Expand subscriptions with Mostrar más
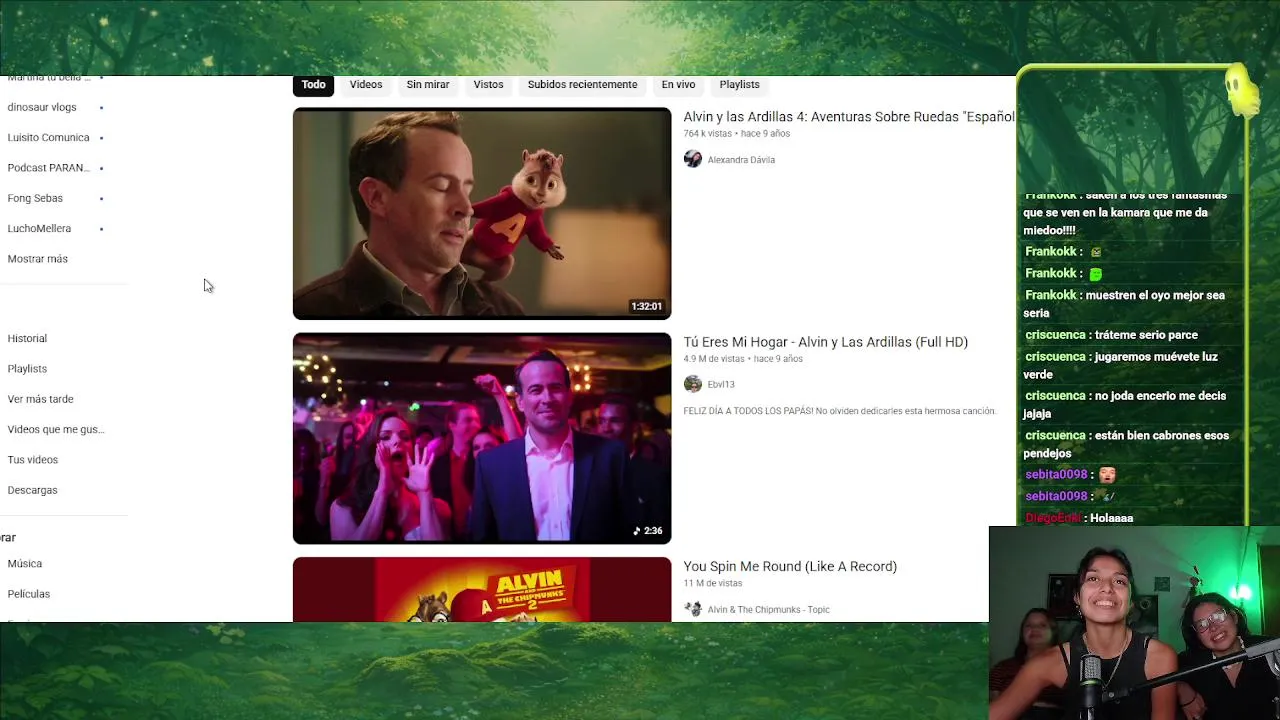Image resolution: width=1280 pixels, height=720 pixels. tap(38, 259)
